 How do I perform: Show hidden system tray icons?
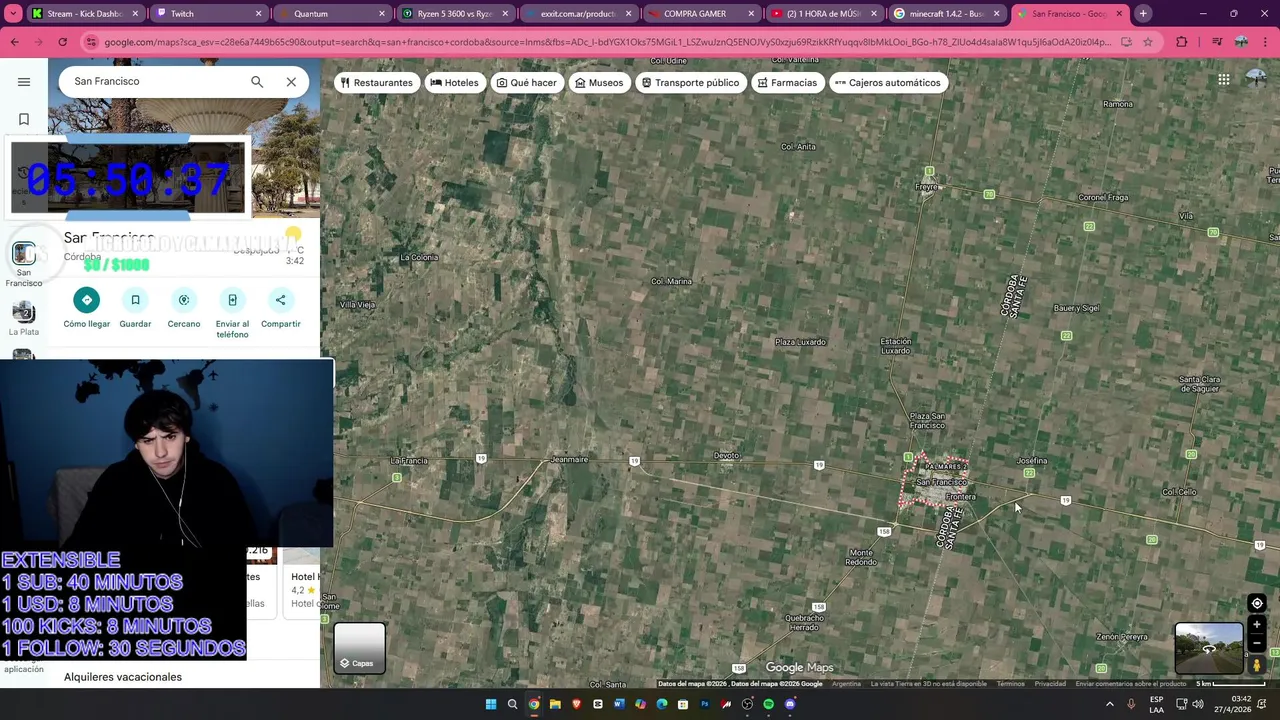click(x=1109, y=704)
